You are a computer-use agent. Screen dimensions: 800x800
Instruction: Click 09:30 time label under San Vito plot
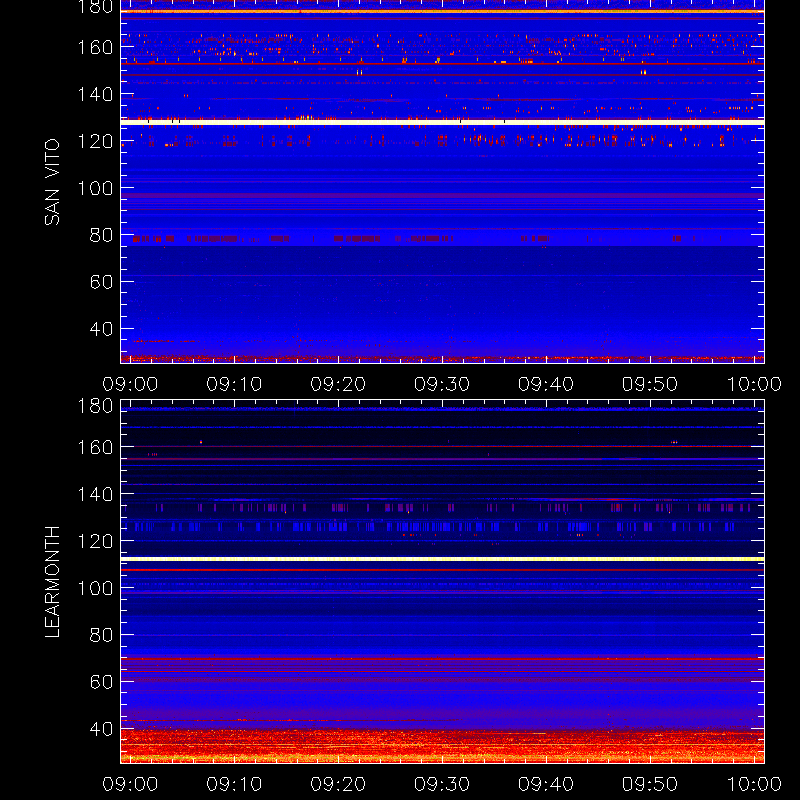[x=442, y=384]
